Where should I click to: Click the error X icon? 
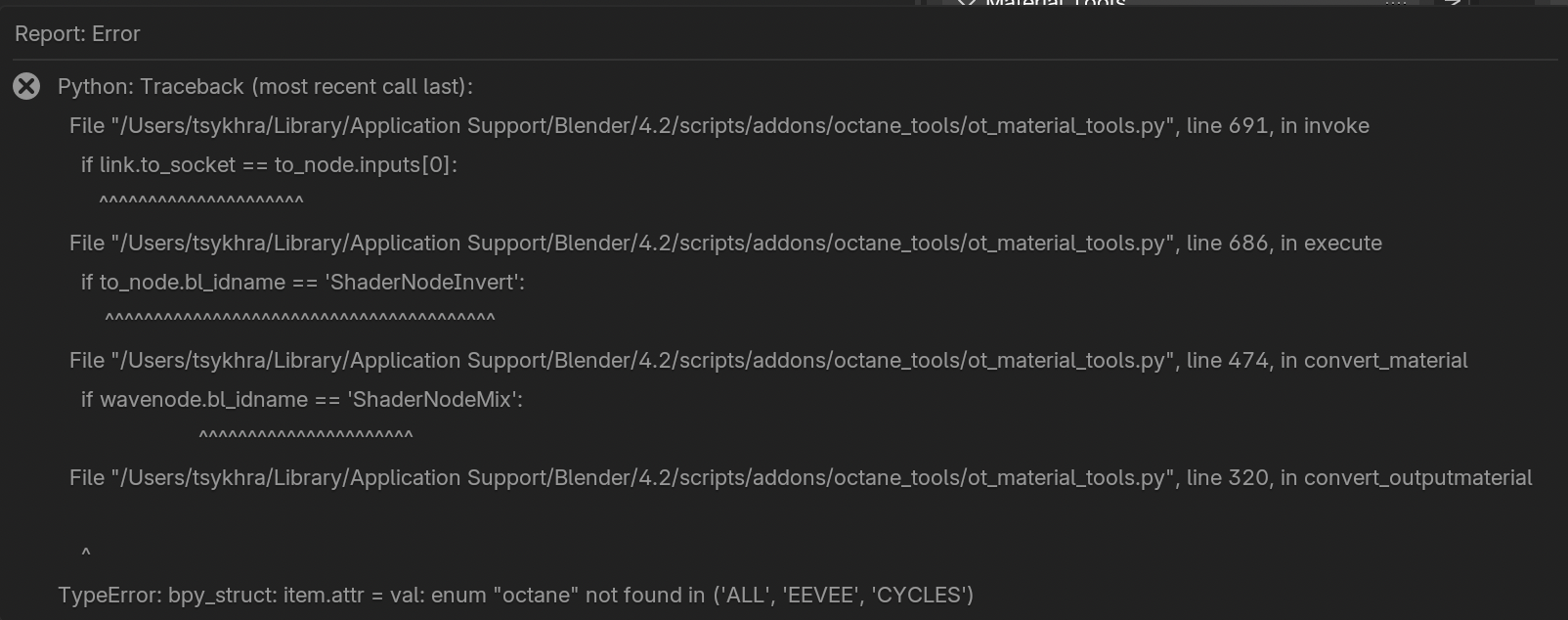(26, 87)
